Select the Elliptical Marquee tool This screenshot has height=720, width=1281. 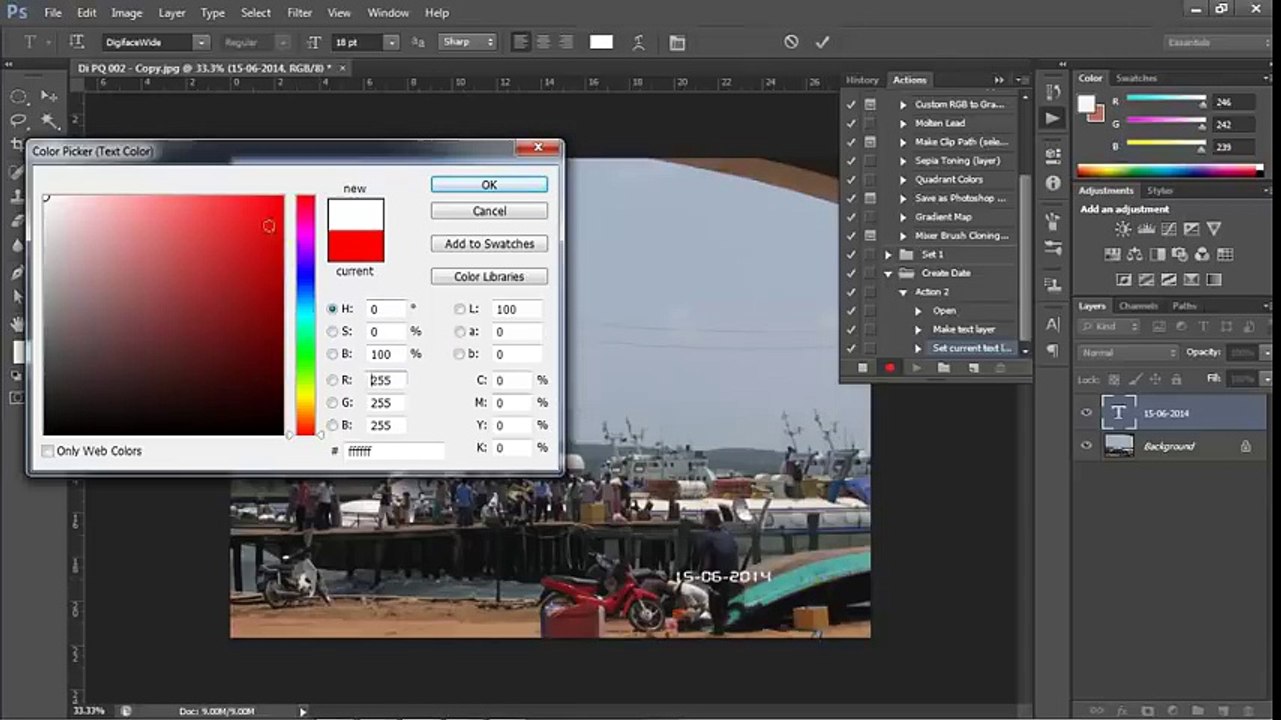coord(18,96)
